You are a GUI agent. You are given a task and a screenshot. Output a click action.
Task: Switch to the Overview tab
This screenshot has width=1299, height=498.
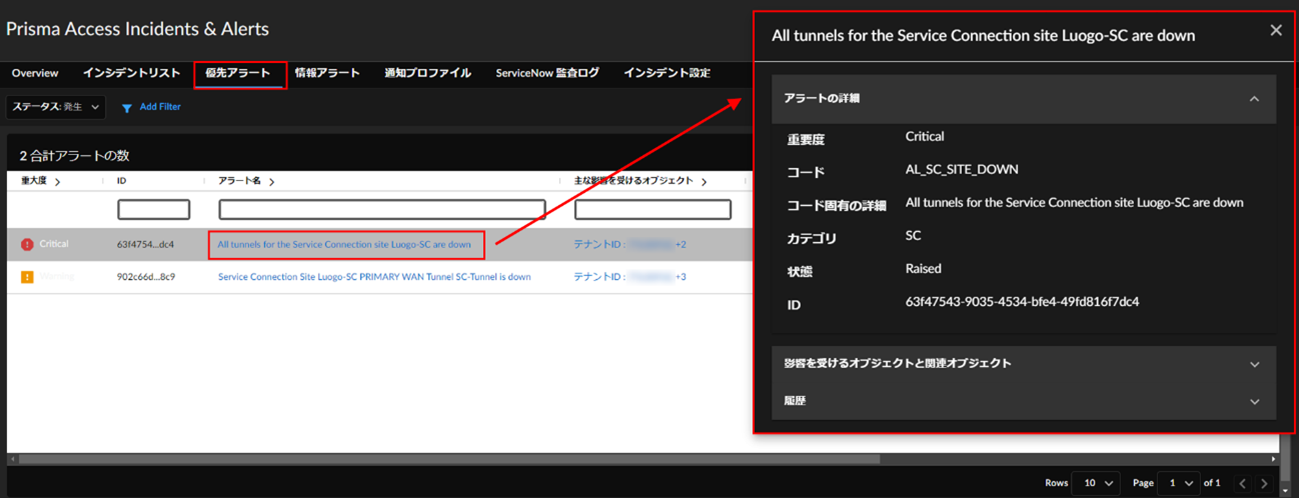tap(35, 73)
